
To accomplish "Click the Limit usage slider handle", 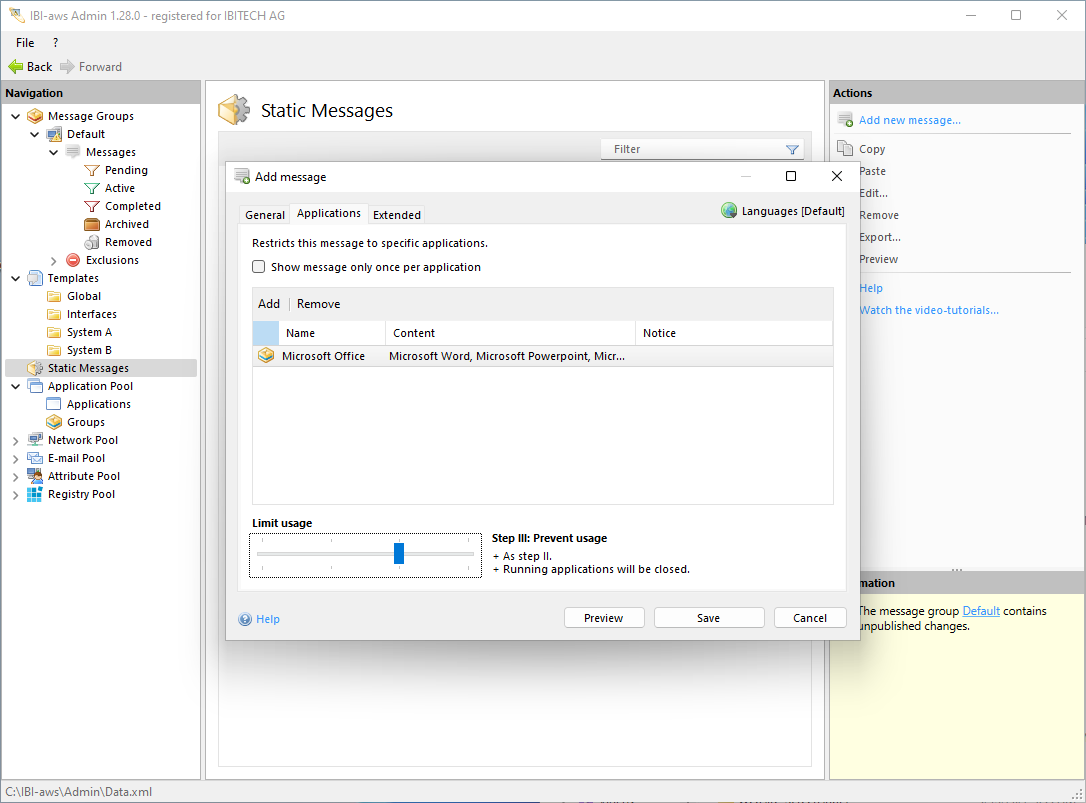I will pos(399,553).
